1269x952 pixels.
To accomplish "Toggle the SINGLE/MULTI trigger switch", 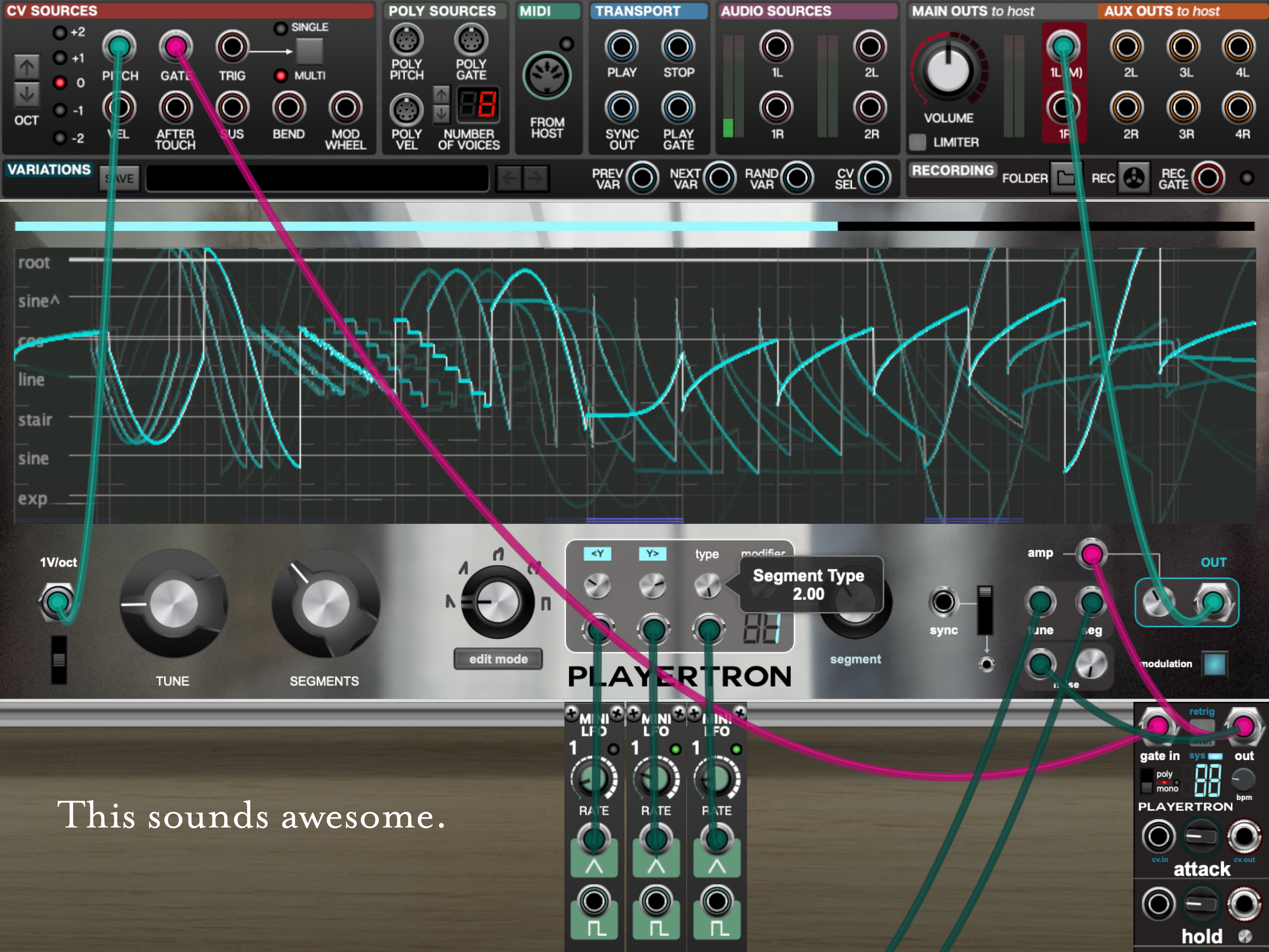I will 309,52.
